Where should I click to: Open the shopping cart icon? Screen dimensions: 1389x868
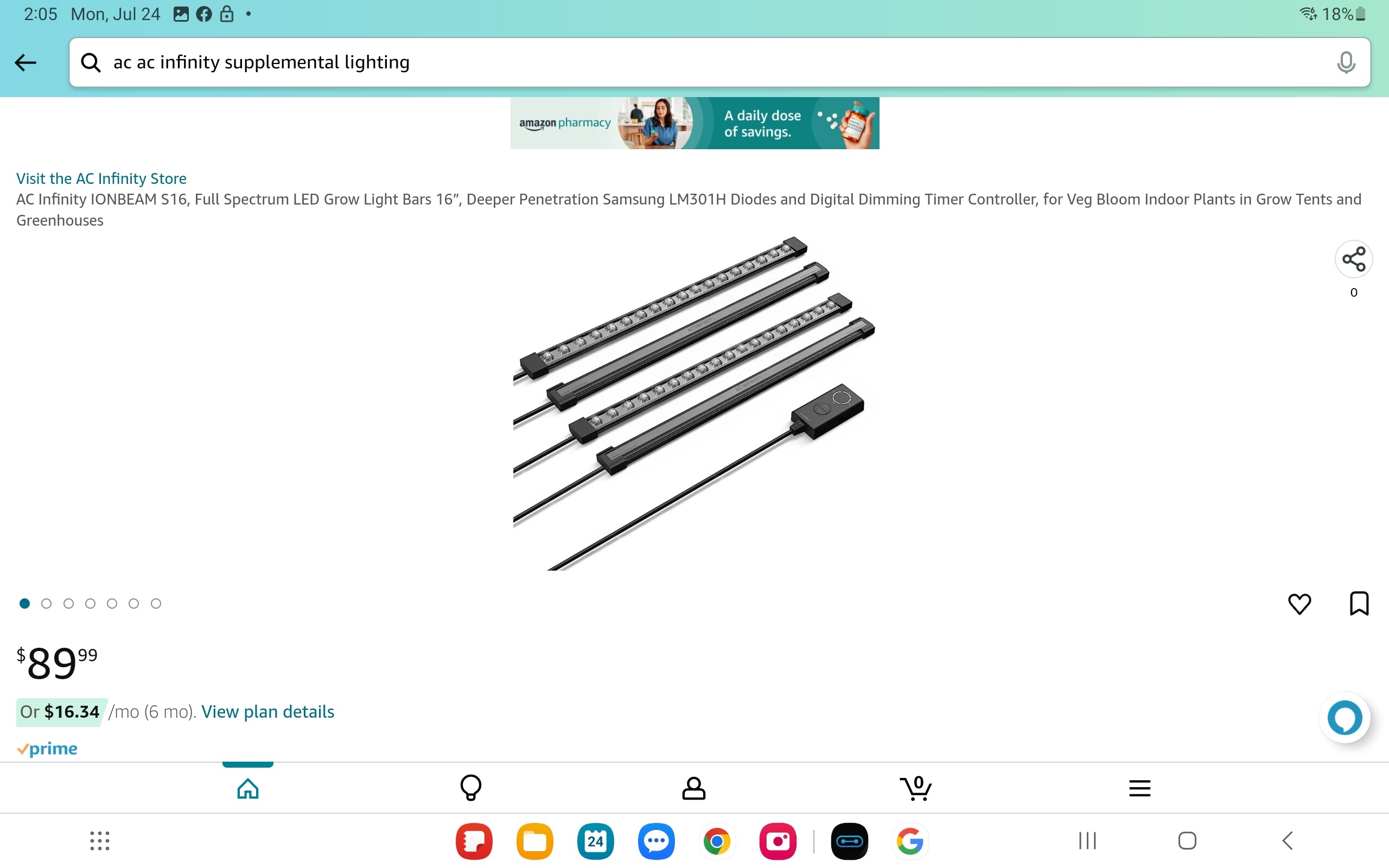[x=915, y=788]
